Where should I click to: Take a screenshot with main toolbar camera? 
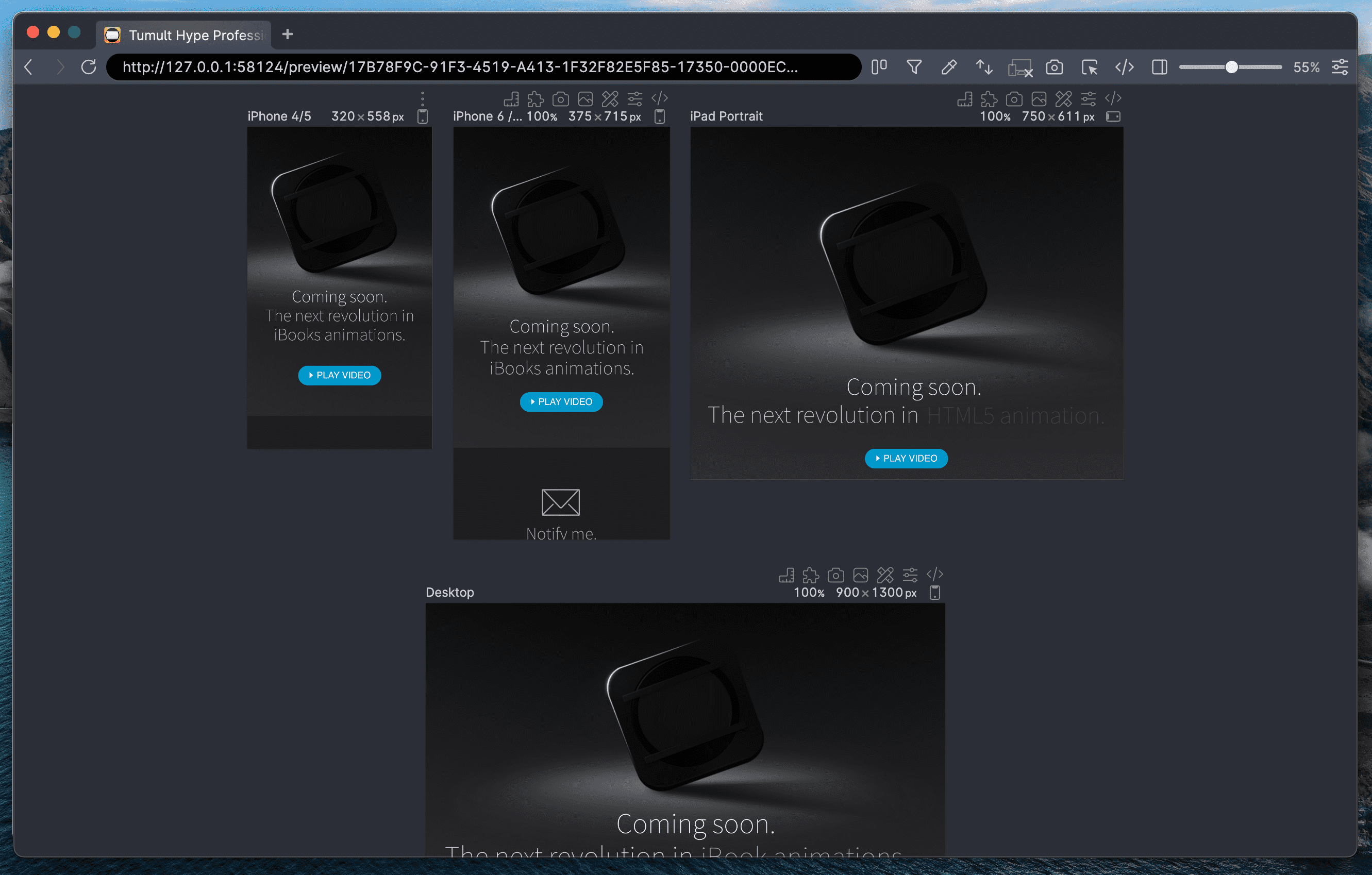tap(1054, 67)
